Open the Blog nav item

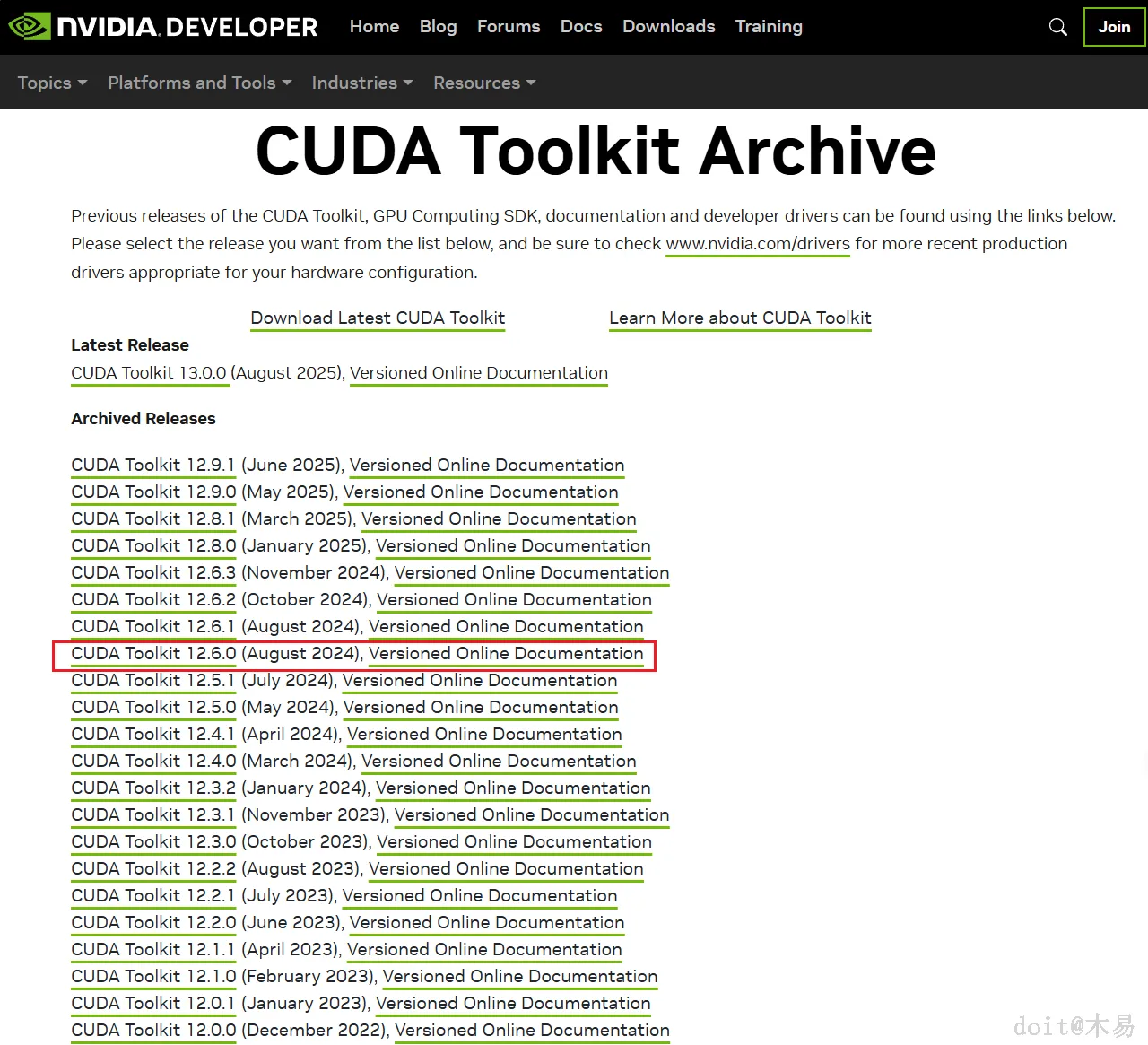[439, 27]
